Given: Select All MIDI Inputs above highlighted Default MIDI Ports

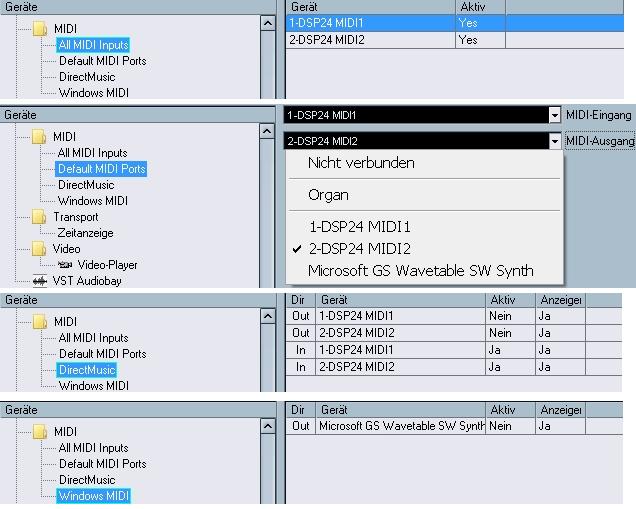Looking at the screenshot, I should [x=92, y=153].
